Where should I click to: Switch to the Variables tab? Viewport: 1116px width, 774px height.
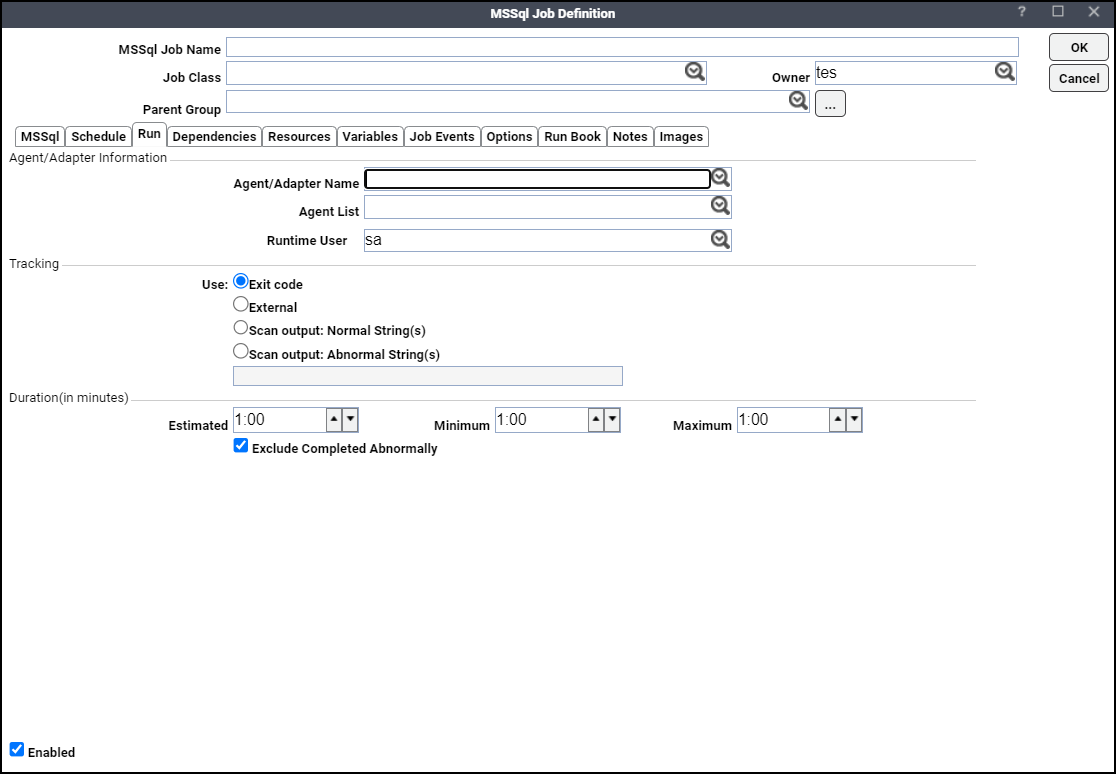click(x=370, y=137)
